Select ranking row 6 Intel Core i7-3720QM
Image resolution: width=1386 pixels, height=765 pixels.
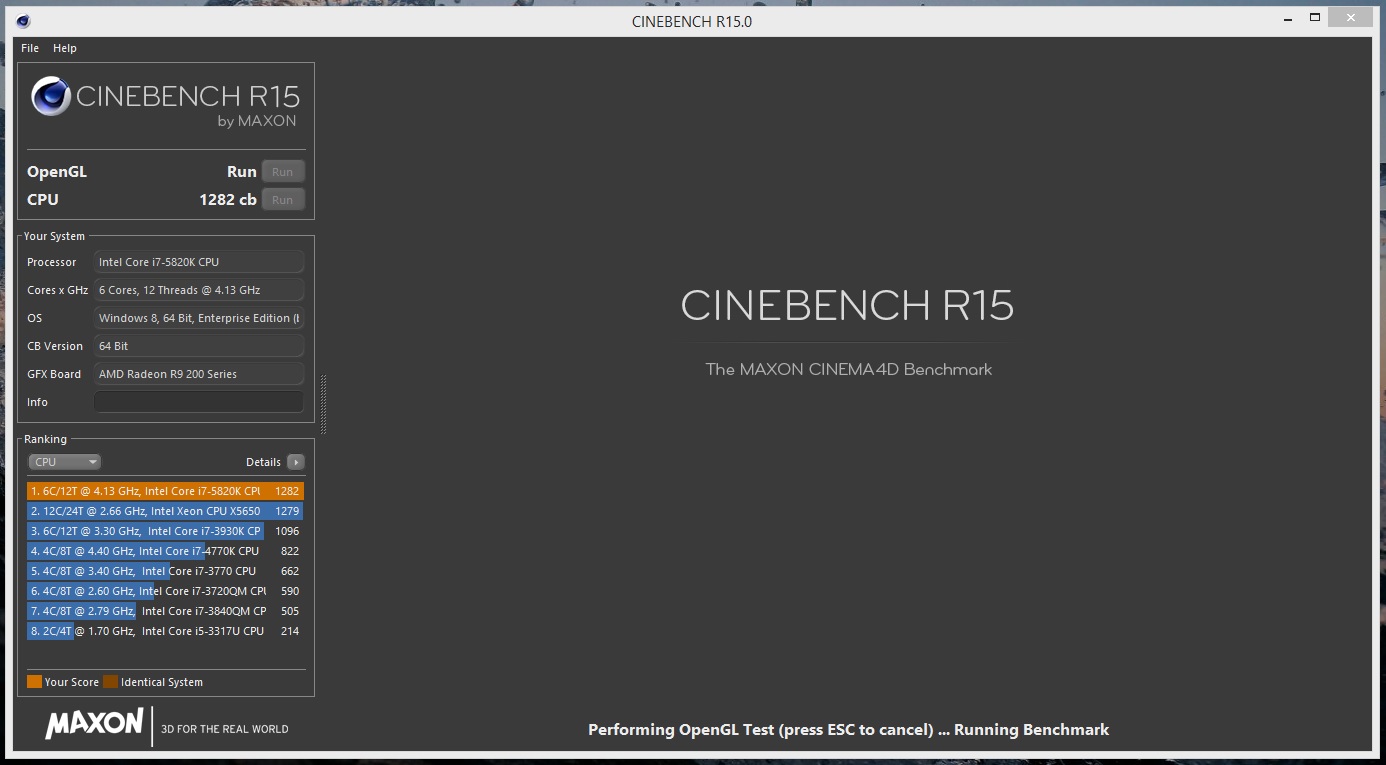[165, 591]
